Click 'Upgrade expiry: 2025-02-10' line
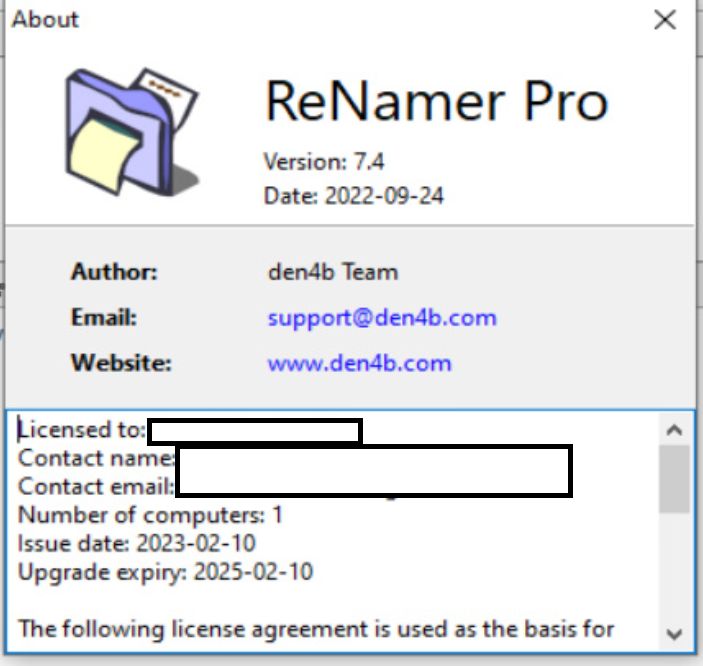 (165, 572)
